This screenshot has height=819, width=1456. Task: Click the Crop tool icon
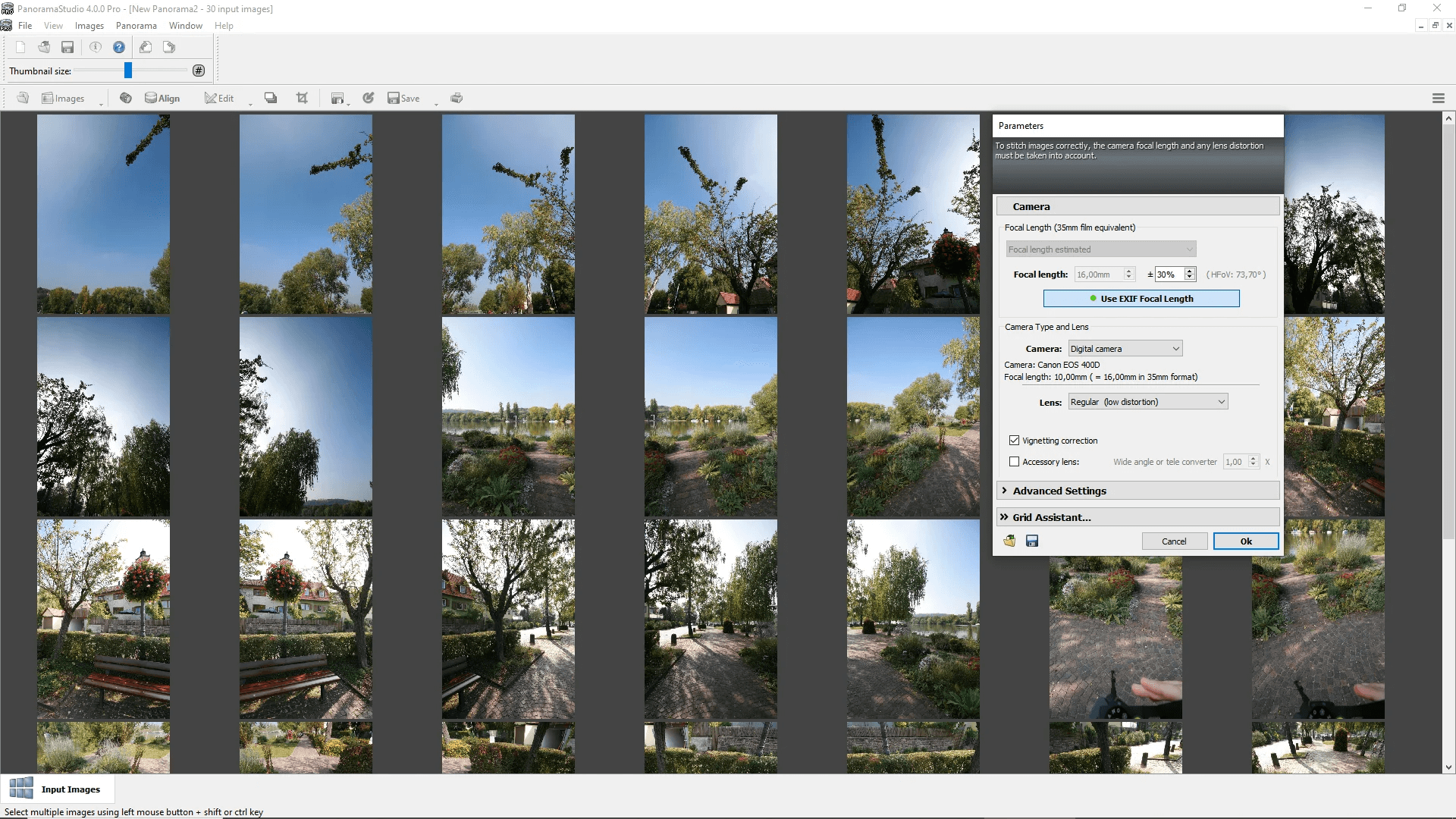[301, 98]
